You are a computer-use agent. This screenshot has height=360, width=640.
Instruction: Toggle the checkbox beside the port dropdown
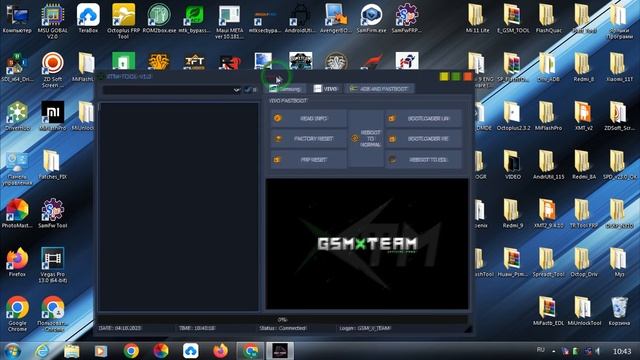pos(247,90)
